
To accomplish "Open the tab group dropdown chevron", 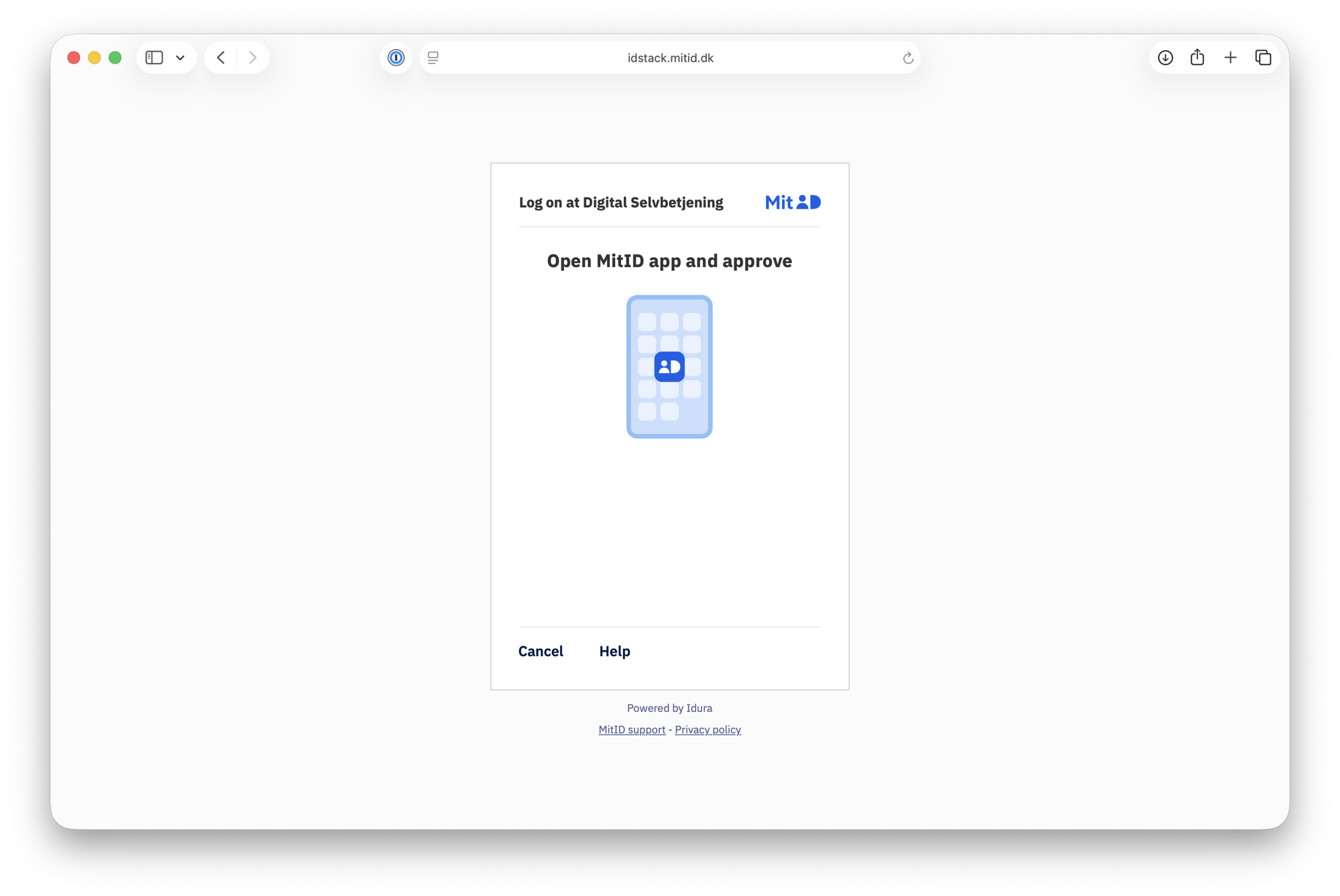I will (180, 58).
